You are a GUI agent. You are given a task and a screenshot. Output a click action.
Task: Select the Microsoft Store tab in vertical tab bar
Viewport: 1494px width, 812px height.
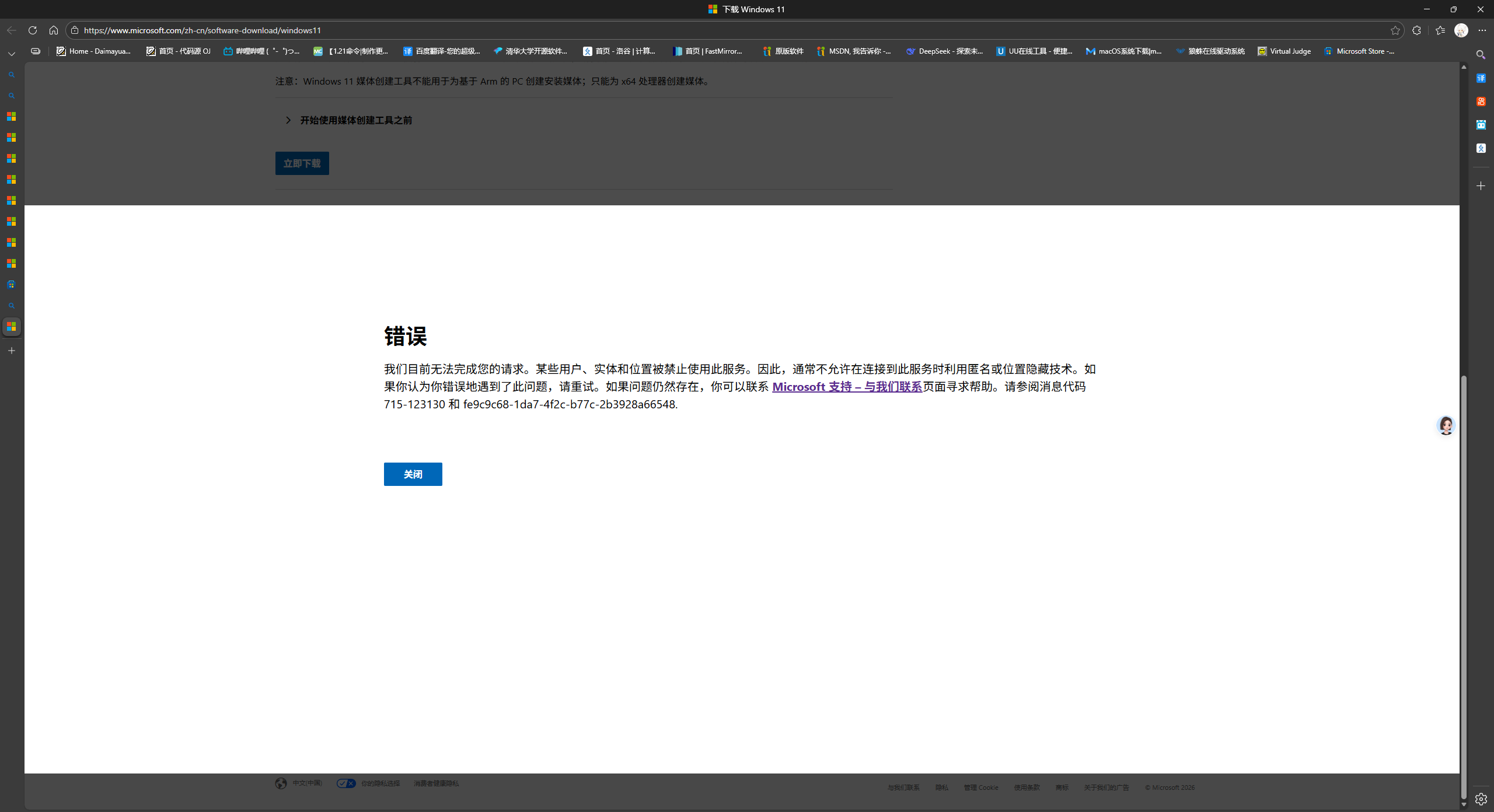[x=12, y=284]
